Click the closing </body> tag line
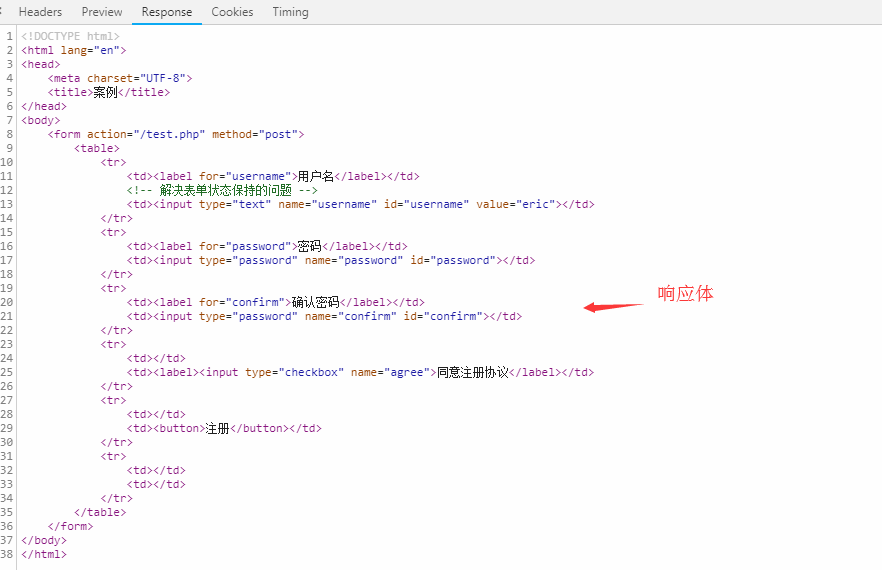Screen dimensions: 882x570 pyautogui.click(x=44, y=540)
